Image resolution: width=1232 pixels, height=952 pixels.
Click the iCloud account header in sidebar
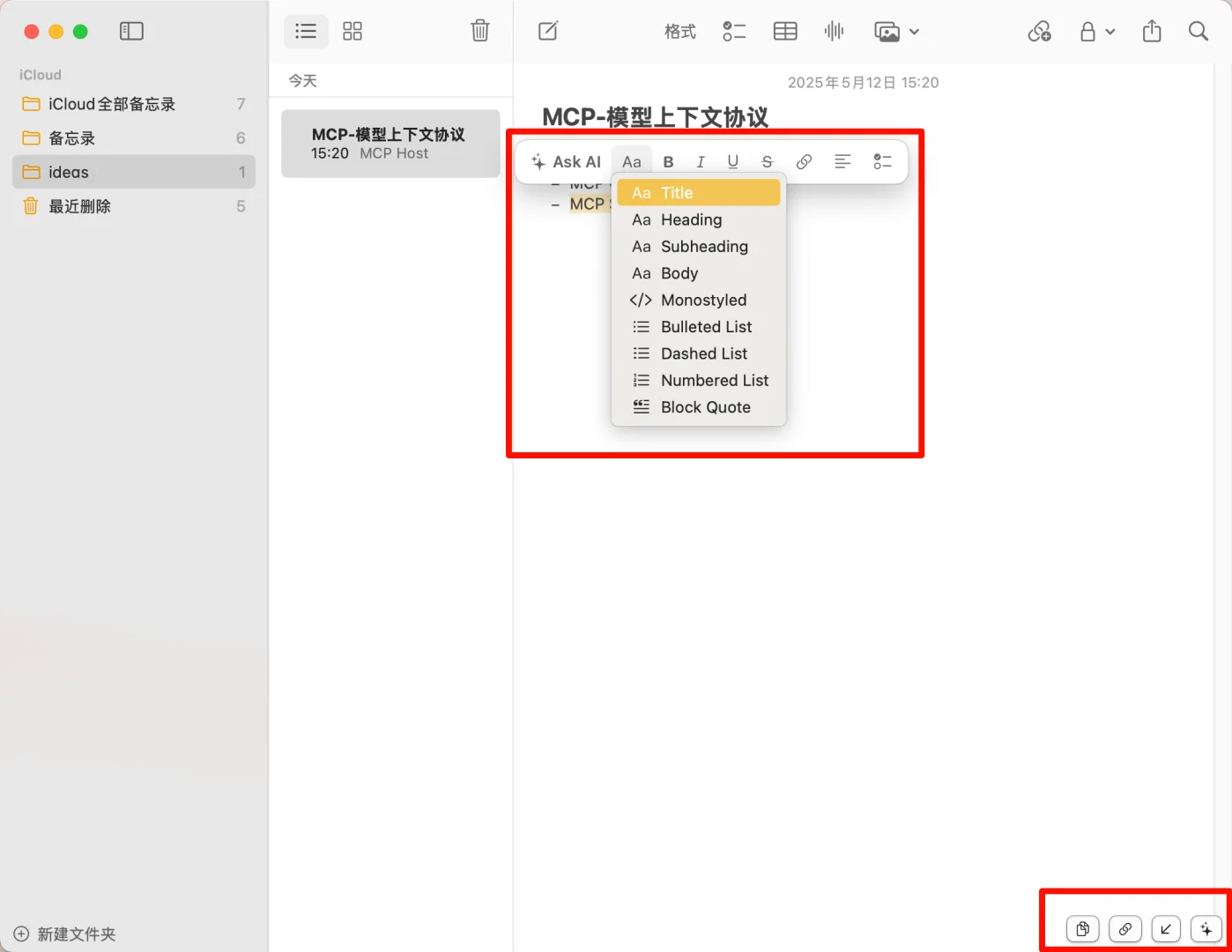tap(41, 75)
